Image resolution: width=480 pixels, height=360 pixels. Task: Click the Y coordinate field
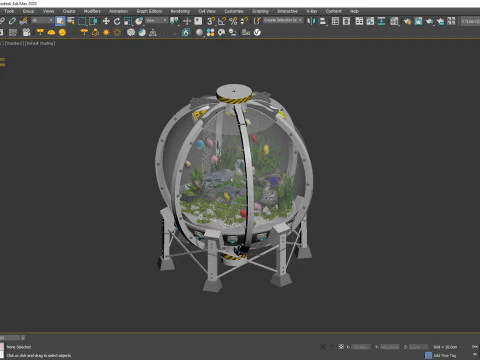click(x=390, y=347)
